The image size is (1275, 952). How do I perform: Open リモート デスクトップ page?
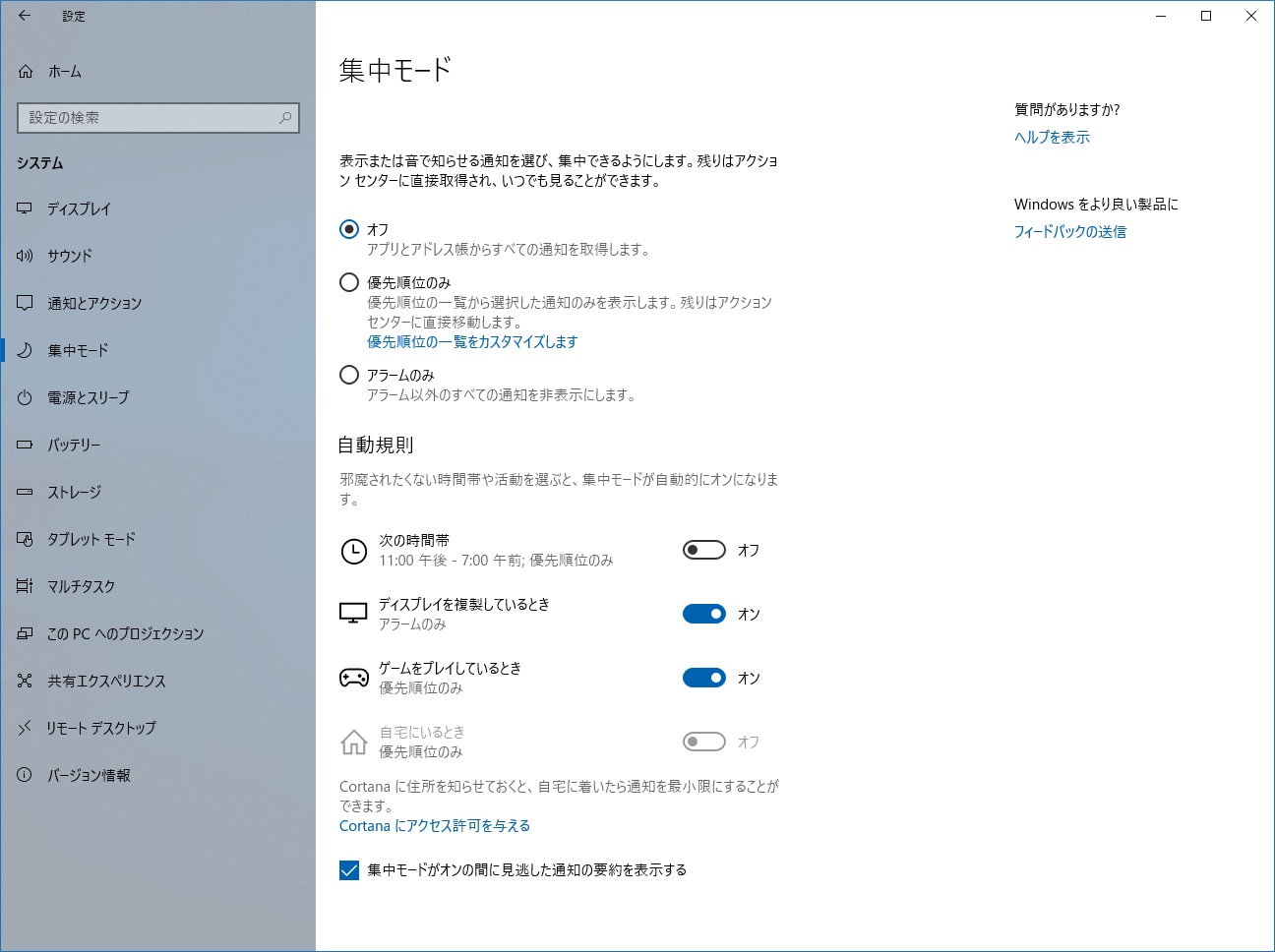click(x=157, y=728)
